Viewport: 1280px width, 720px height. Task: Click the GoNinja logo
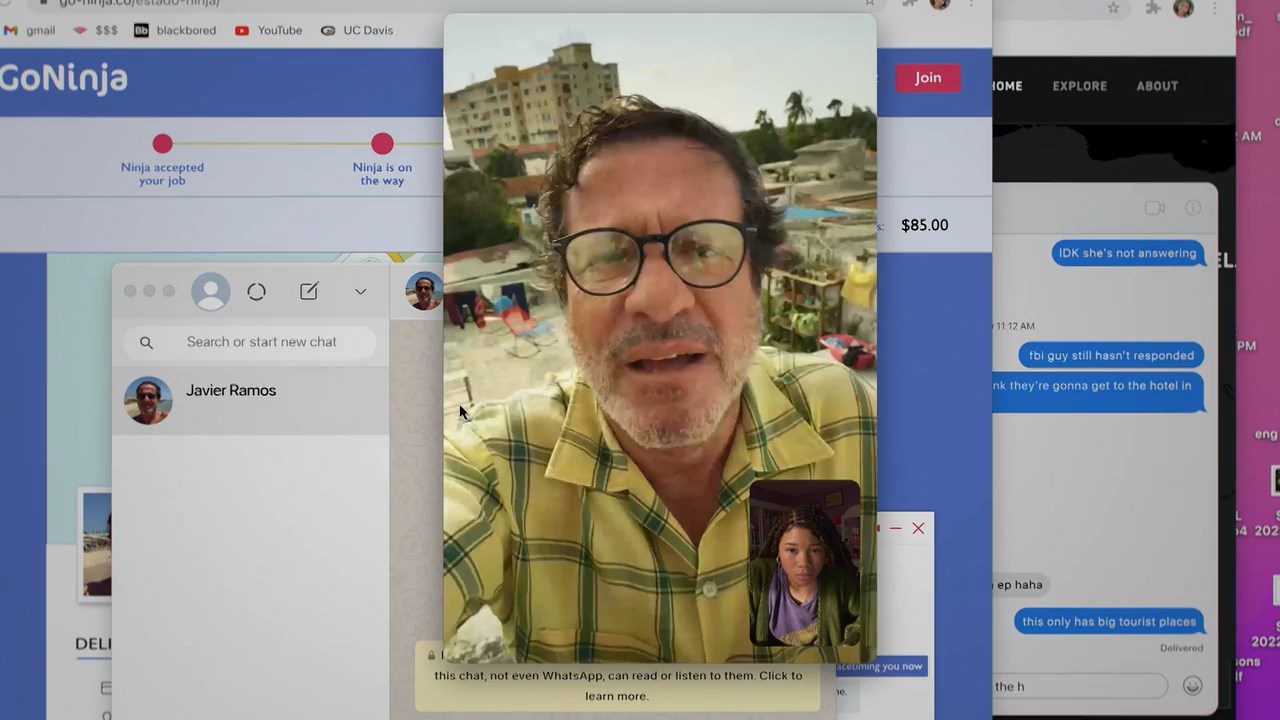64,78
